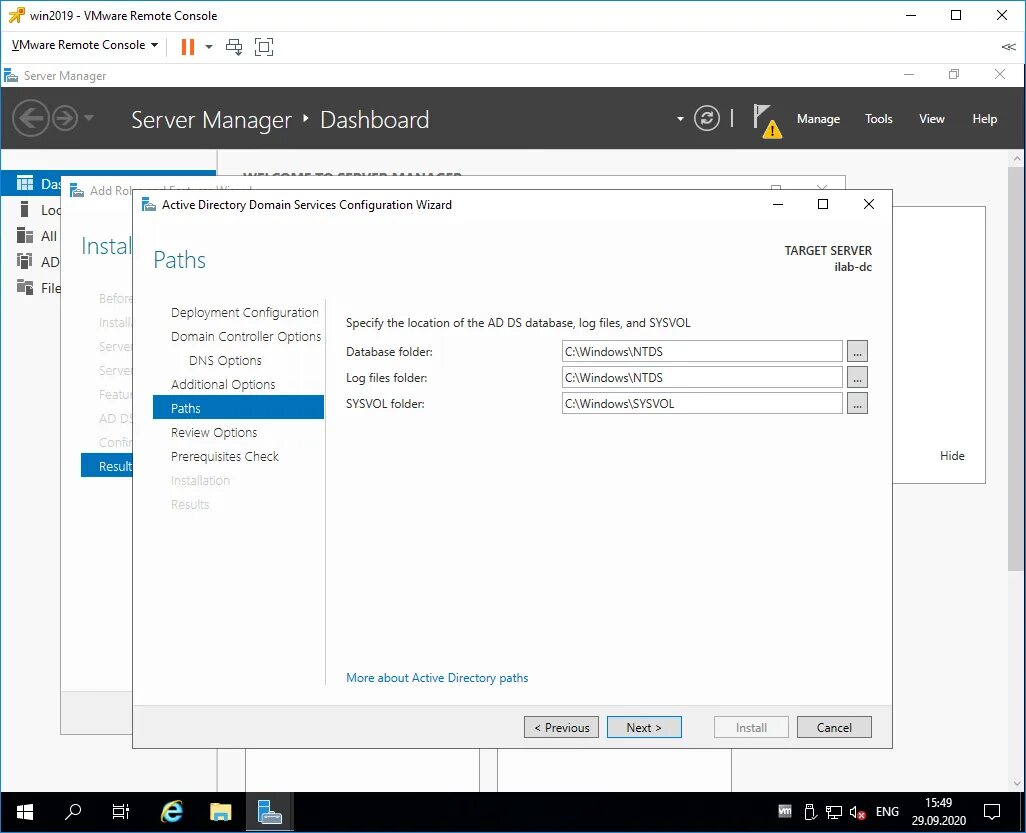This screenshot has height=833, width=1026.
Task: Browse for the Log files folder location
Action: pyautogui.click(x=857, y=378)
